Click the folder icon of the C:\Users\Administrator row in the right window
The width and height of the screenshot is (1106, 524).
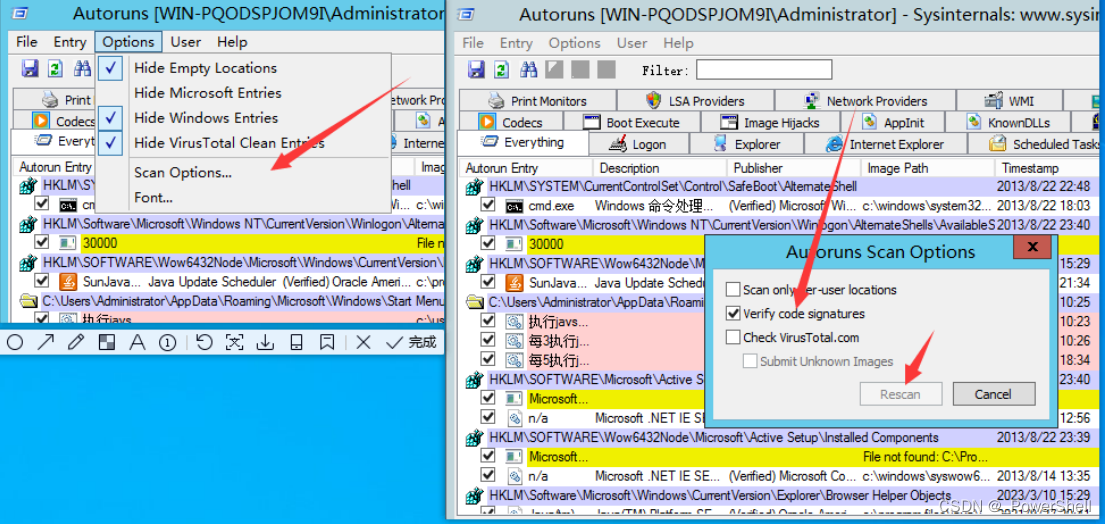tap(475, 302)
